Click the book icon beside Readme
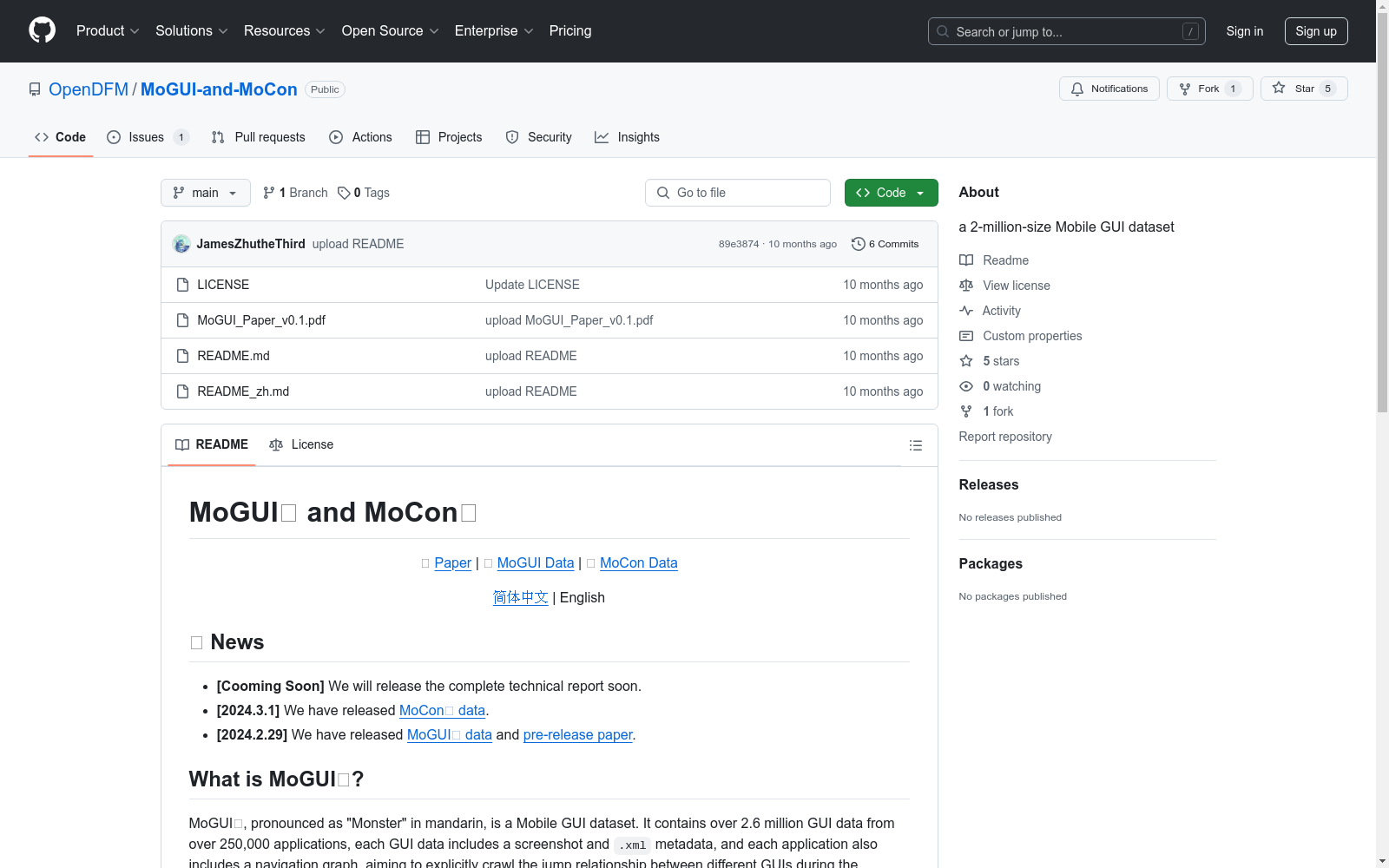The image size is (1389, 868). coord(966,260)
